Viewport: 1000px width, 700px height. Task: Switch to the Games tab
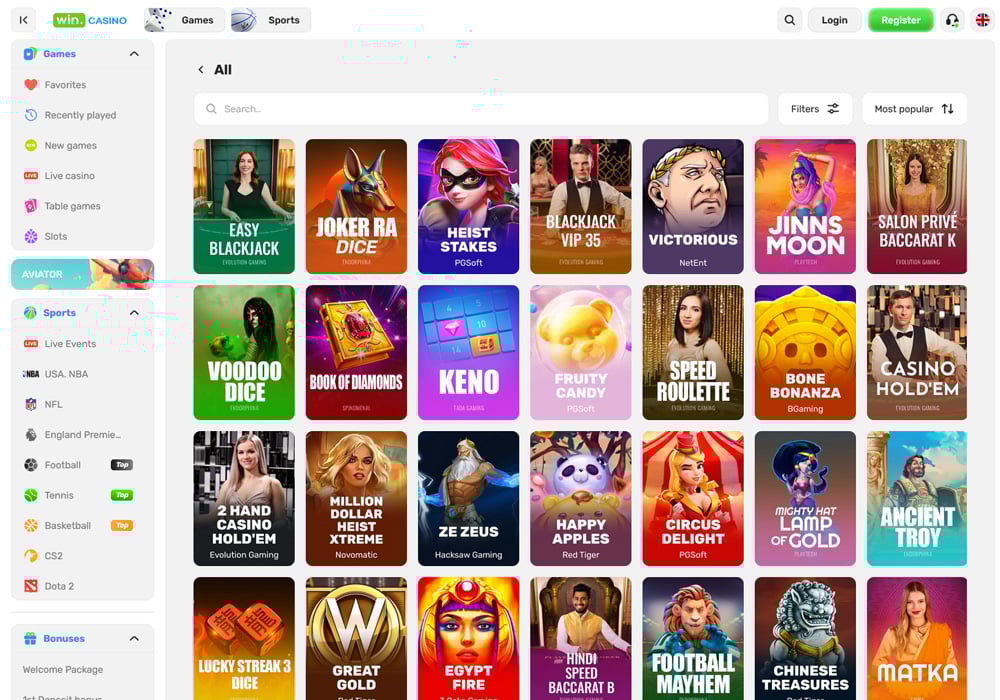coord(184,20)
